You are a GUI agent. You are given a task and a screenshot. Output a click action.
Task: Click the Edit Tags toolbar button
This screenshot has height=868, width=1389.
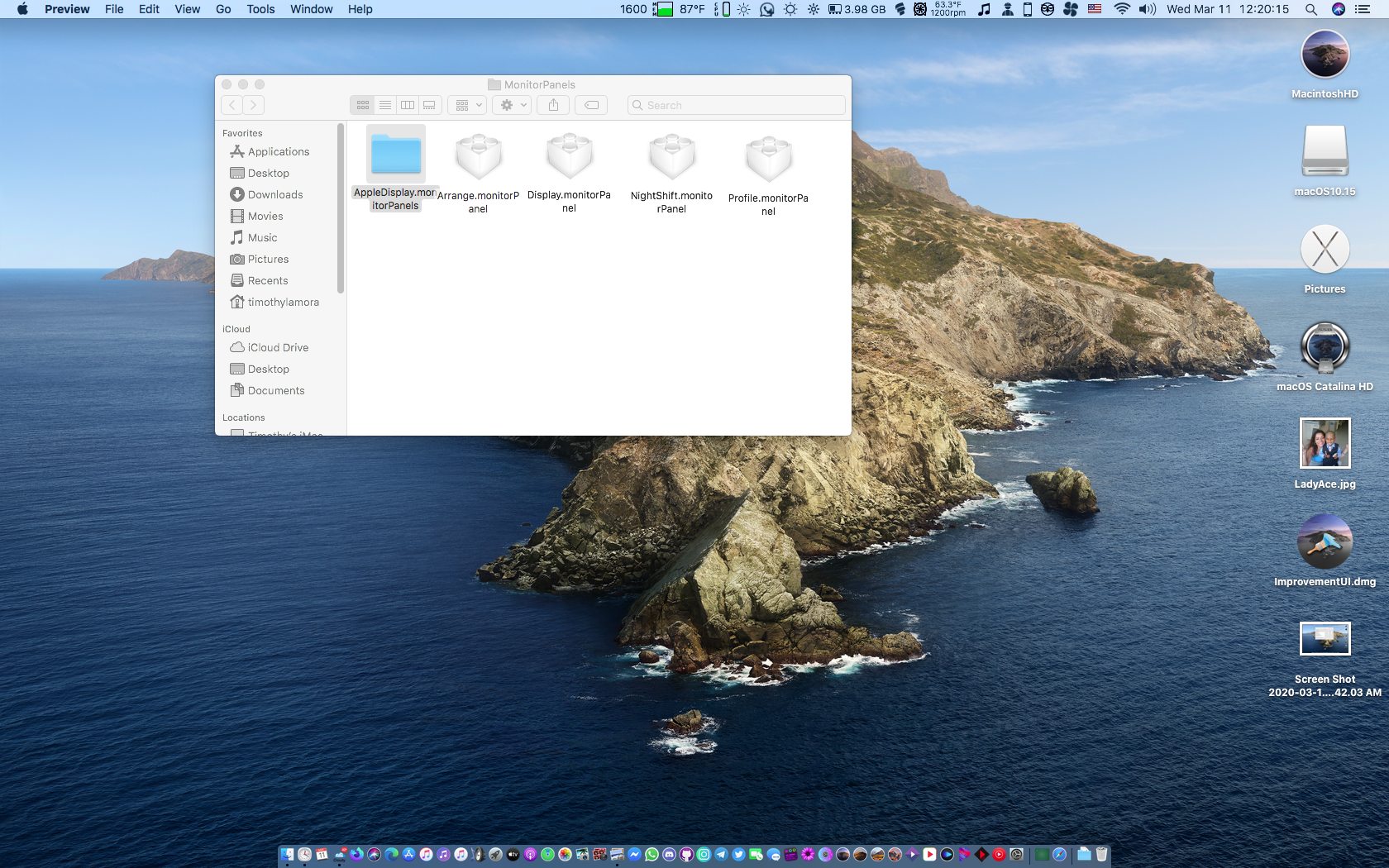click(x=591, y=105)
